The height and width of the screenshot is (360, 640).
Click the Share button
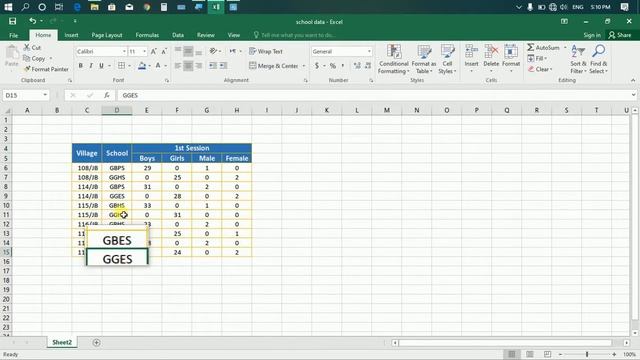point(620,35)
